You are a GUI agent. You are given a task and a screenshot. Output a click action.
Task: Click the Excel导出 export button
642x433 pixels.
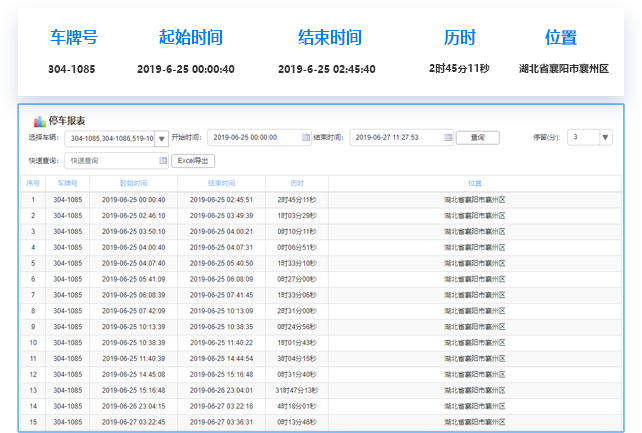click(x=193, y=161)
